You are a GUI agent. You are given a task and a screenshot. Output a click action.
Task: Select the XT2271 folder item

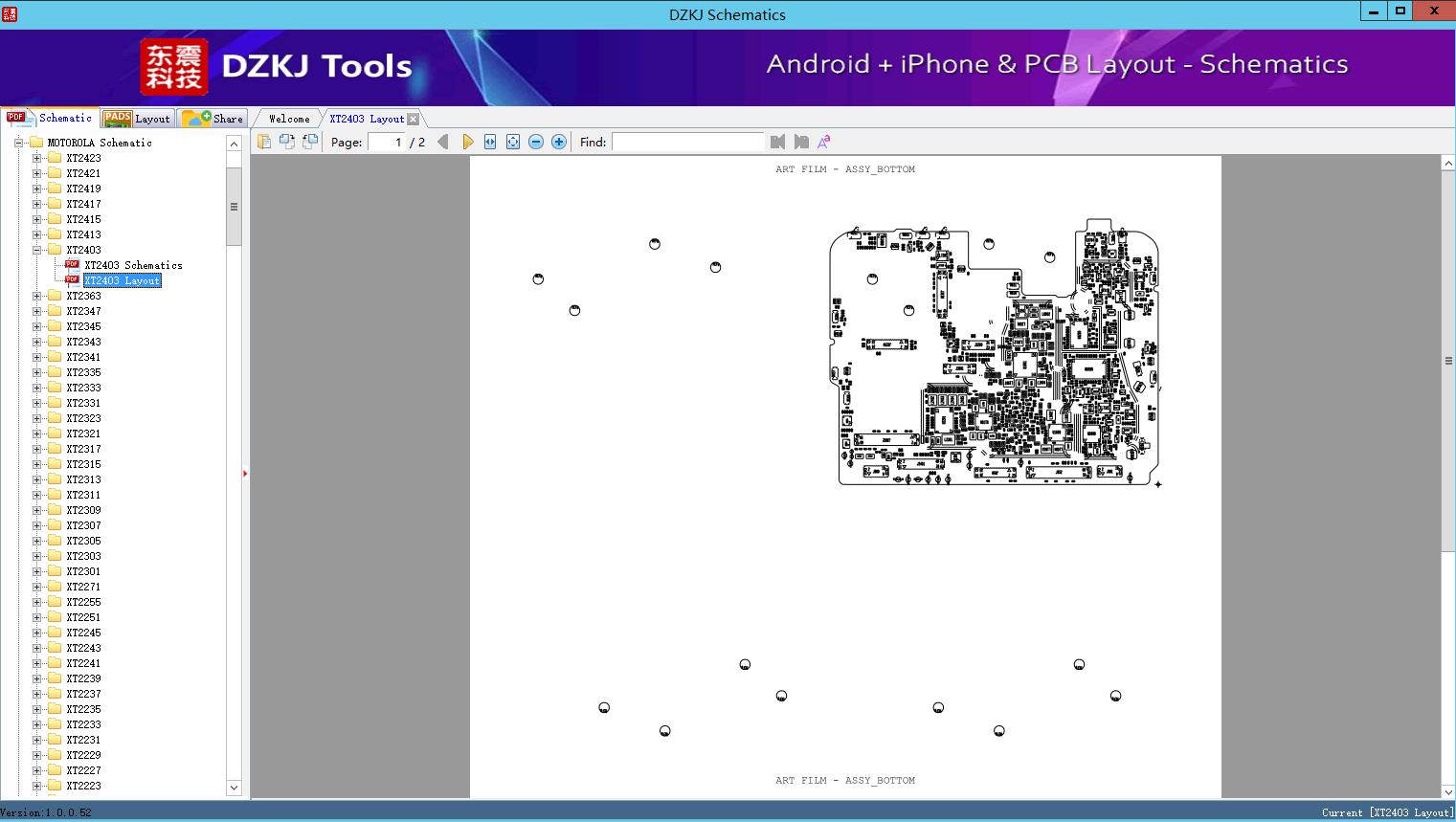coord(83,587)
